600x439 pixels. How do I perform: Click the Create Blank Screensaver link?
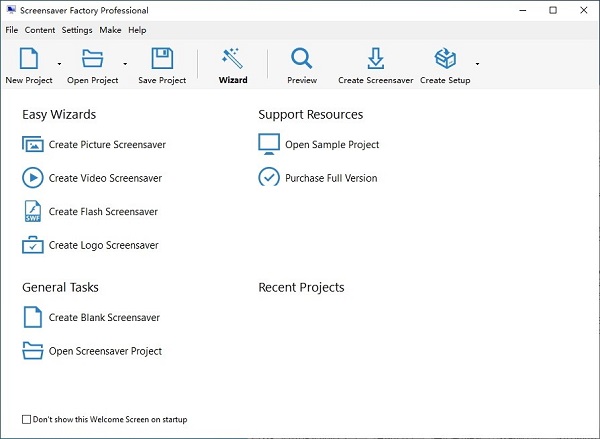pos(104,317)
